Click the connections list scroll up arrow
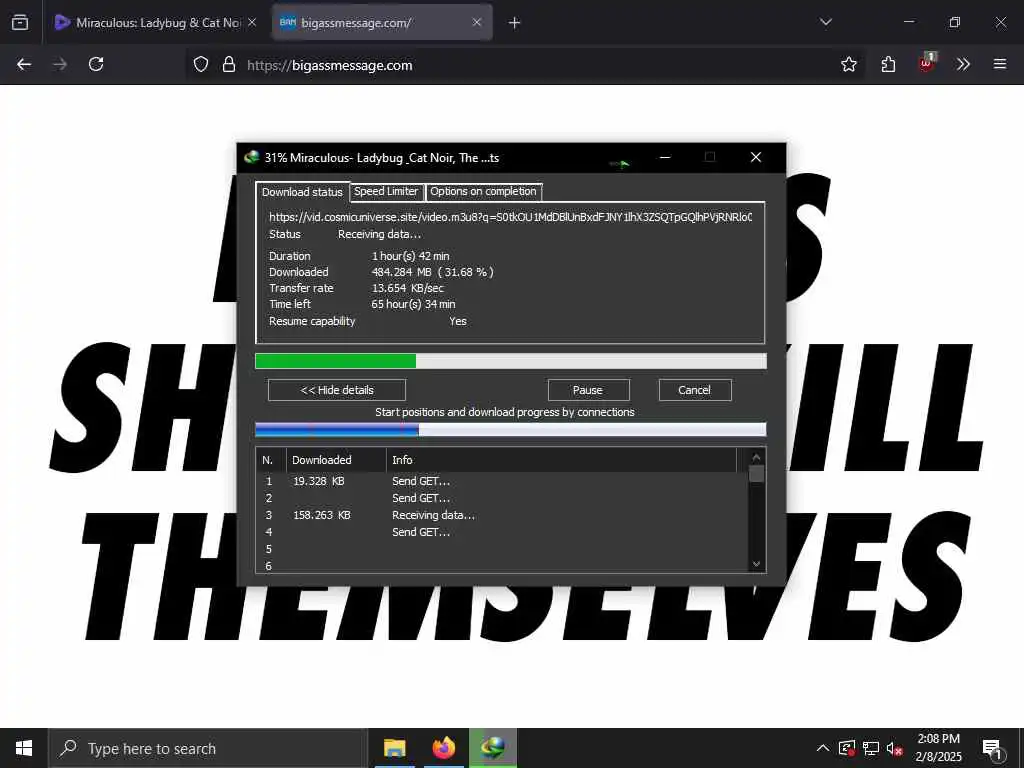1024x768 pixels. click(757, 457)
